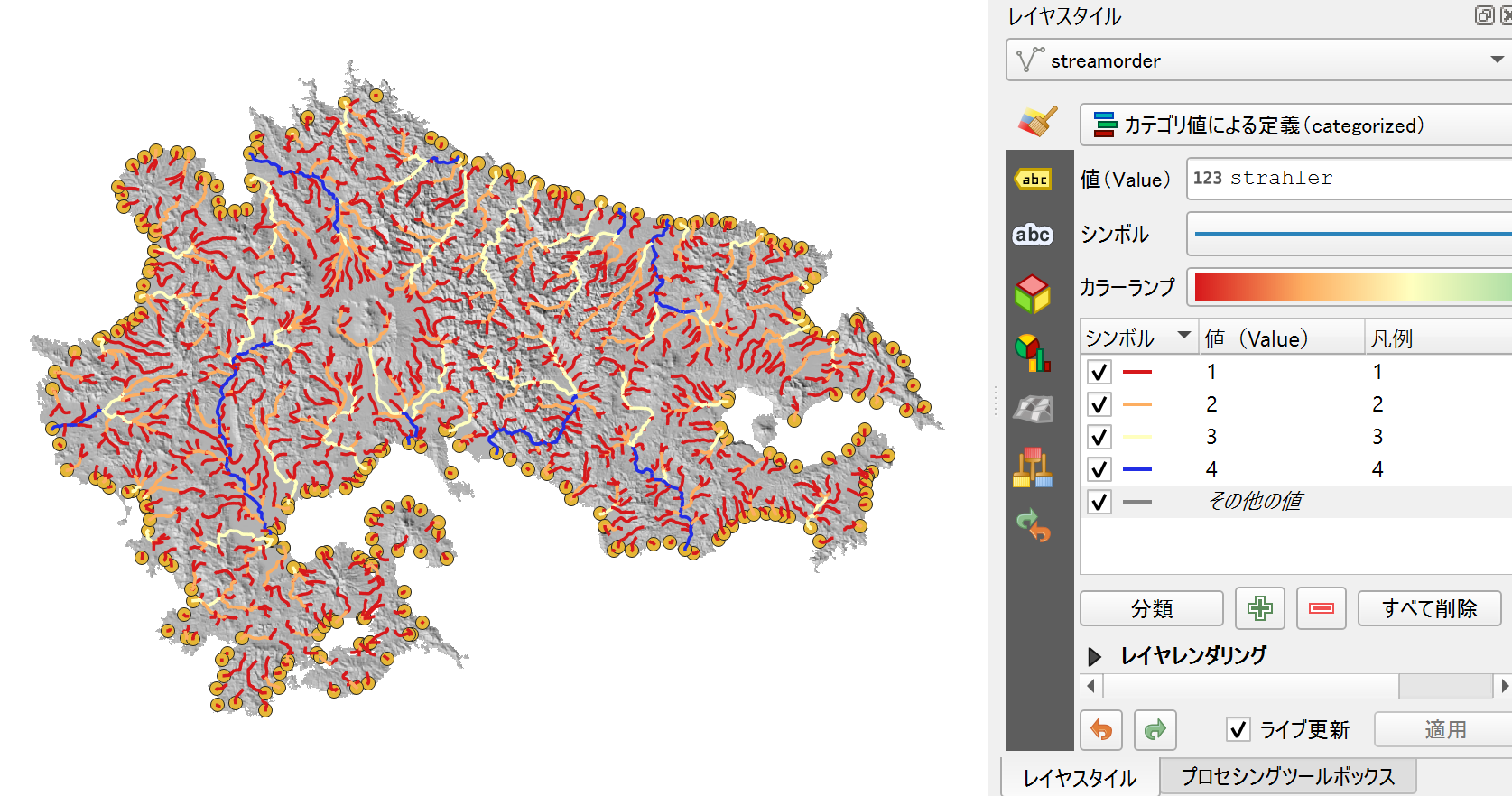Click the orange undo arrow button
1512x796 pixels.
tap(1101, 729)
